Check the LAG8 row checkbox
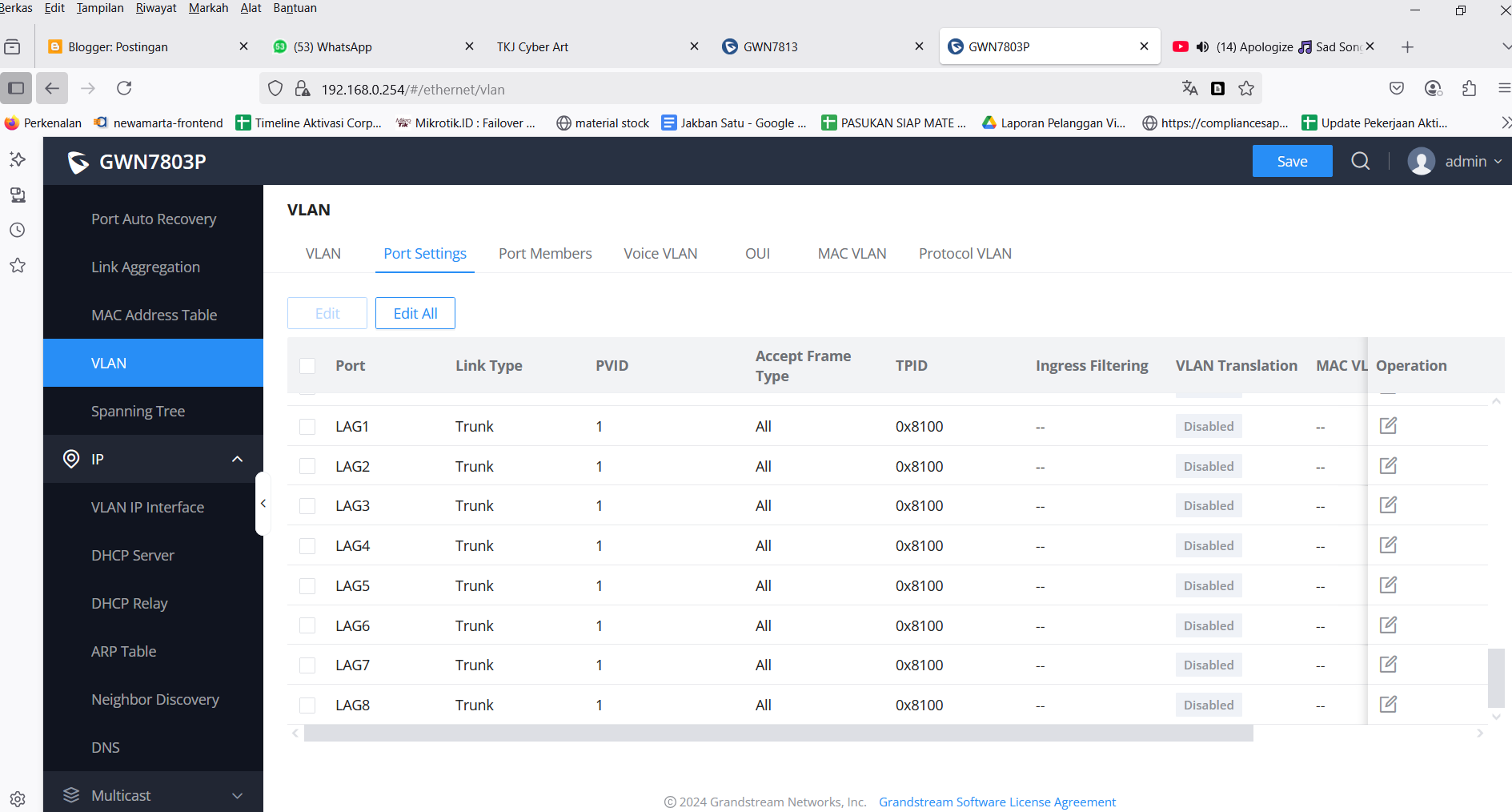This screenshot has width=1512, height=812. (x=307, y=705)
